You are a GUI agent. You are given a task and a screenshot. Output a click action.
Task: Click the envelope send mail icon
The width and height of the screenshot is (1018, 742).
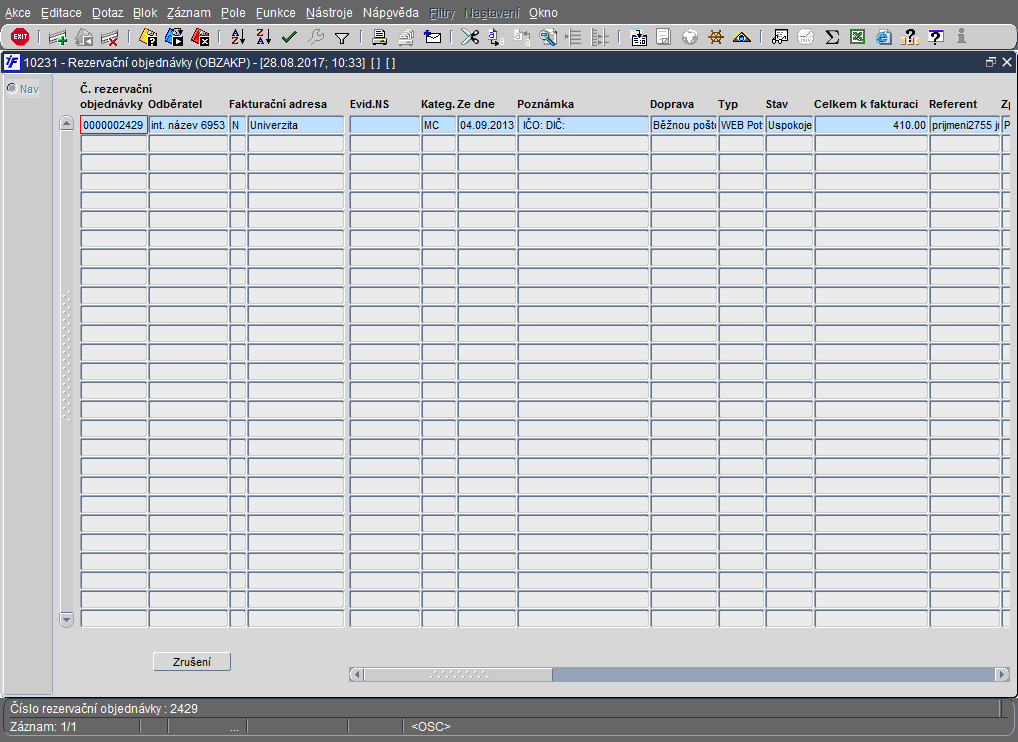point(432,38)
